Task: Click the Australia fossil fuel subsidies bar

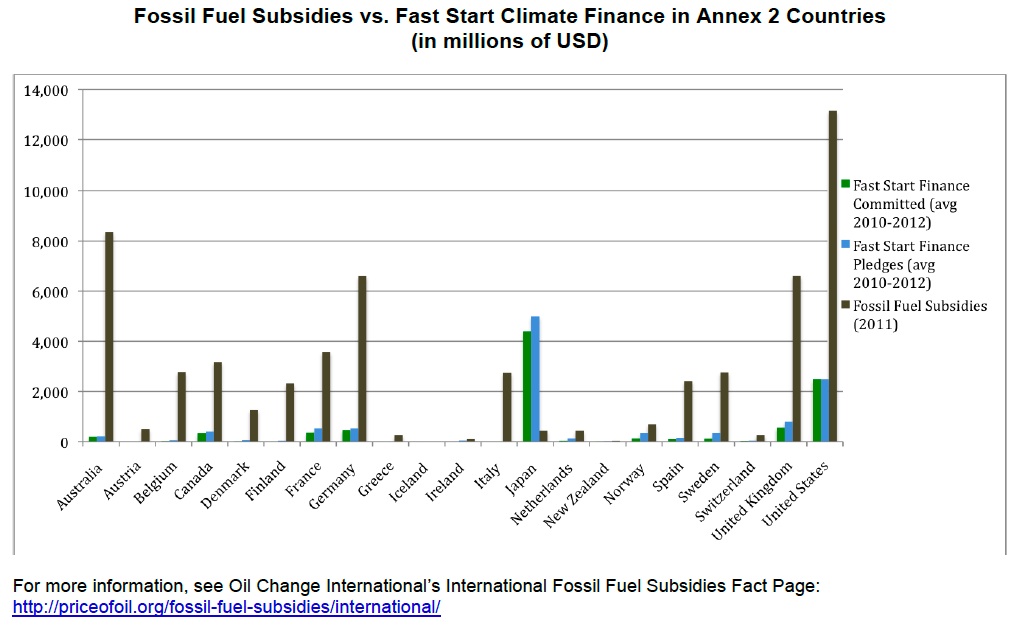Action: (x=109, y=337)
